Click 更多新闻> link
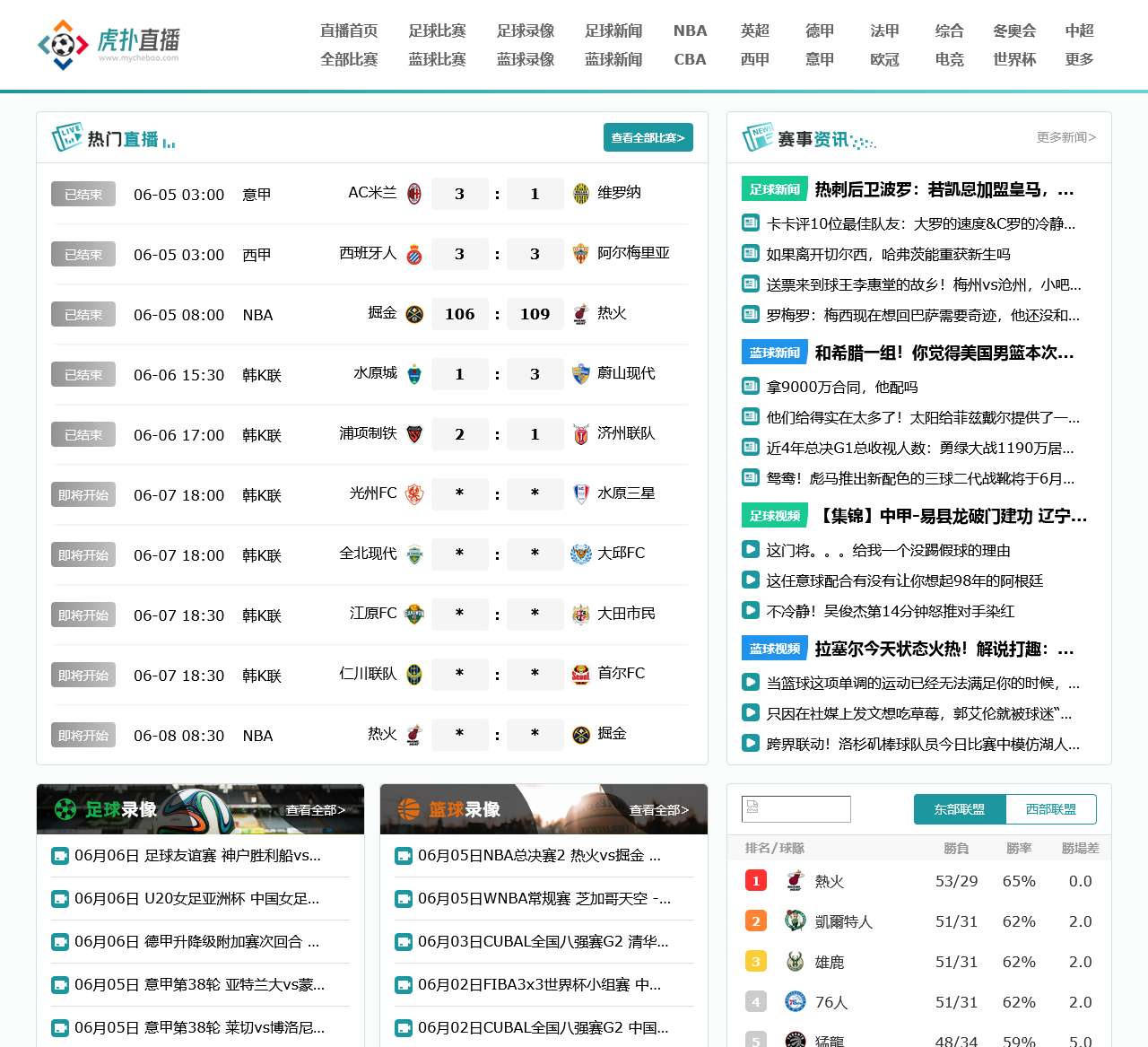 click(1066, 137)
